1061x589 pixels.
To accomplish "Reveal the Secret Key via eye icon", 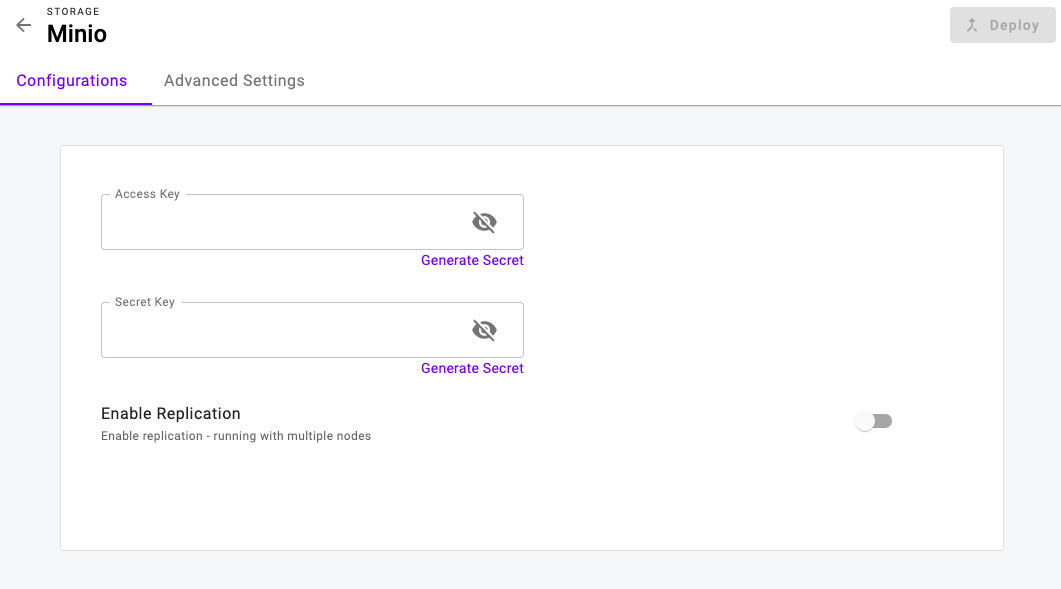I will pyautogui.click(x=484, y=330).
